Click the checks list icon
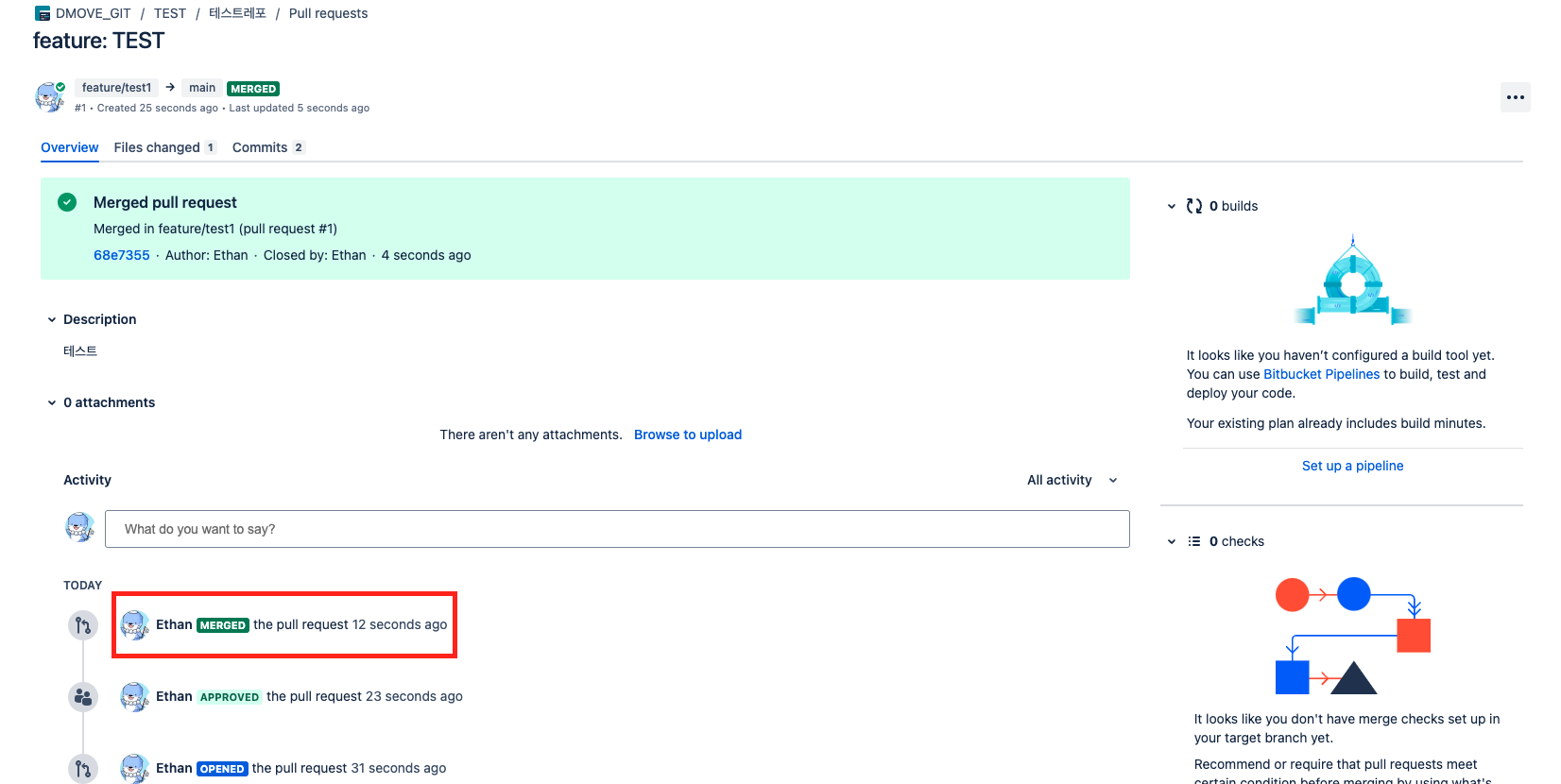 [x=1194, y=541]
